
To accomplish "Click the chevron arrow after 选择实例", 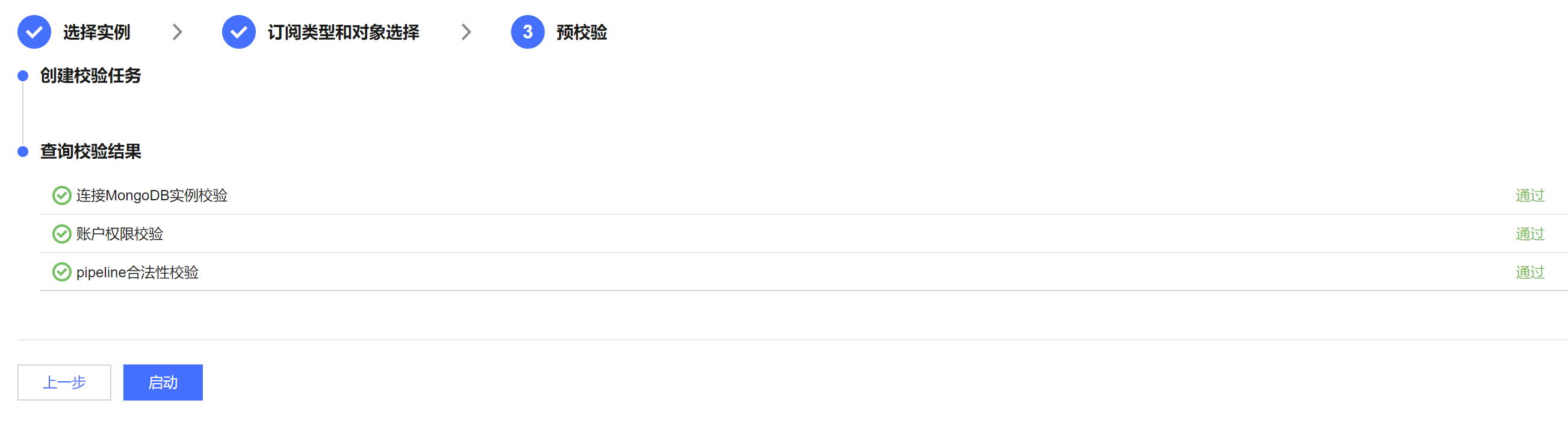I will [177, 32].
